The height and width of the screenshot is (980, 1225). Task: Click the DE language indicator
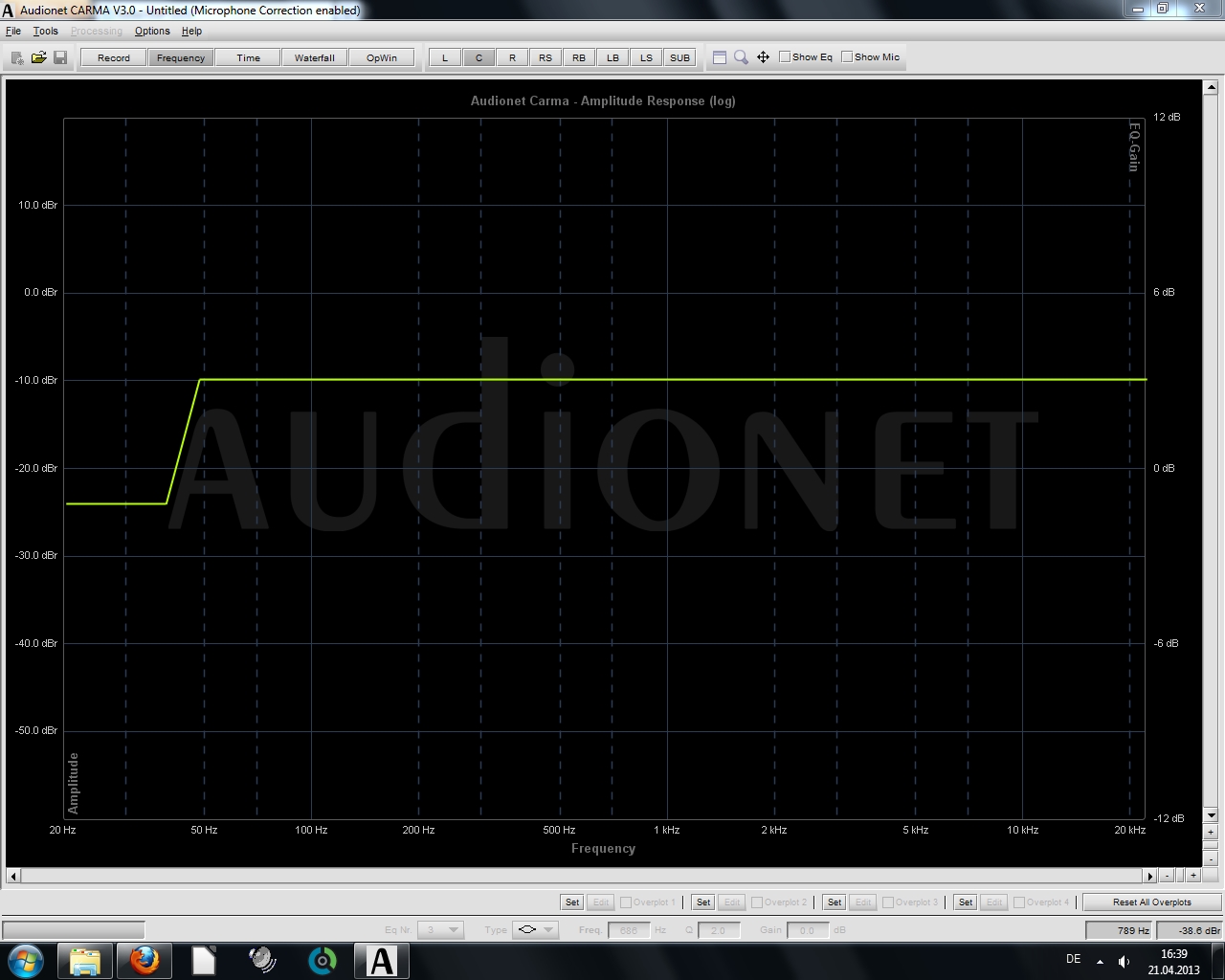pos(1073,959)
